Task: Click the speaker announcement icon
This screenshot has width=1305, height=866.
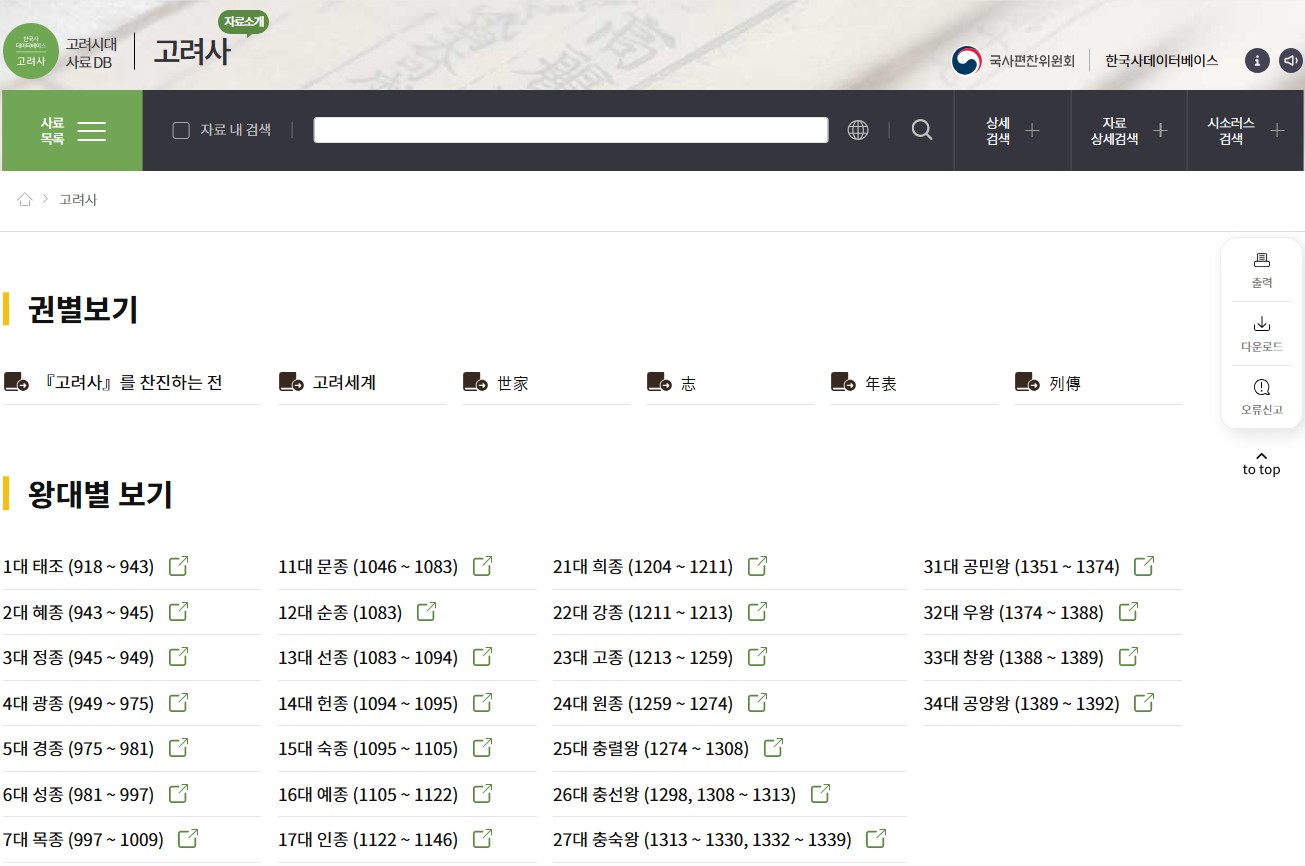Action: coord(1290,61)
